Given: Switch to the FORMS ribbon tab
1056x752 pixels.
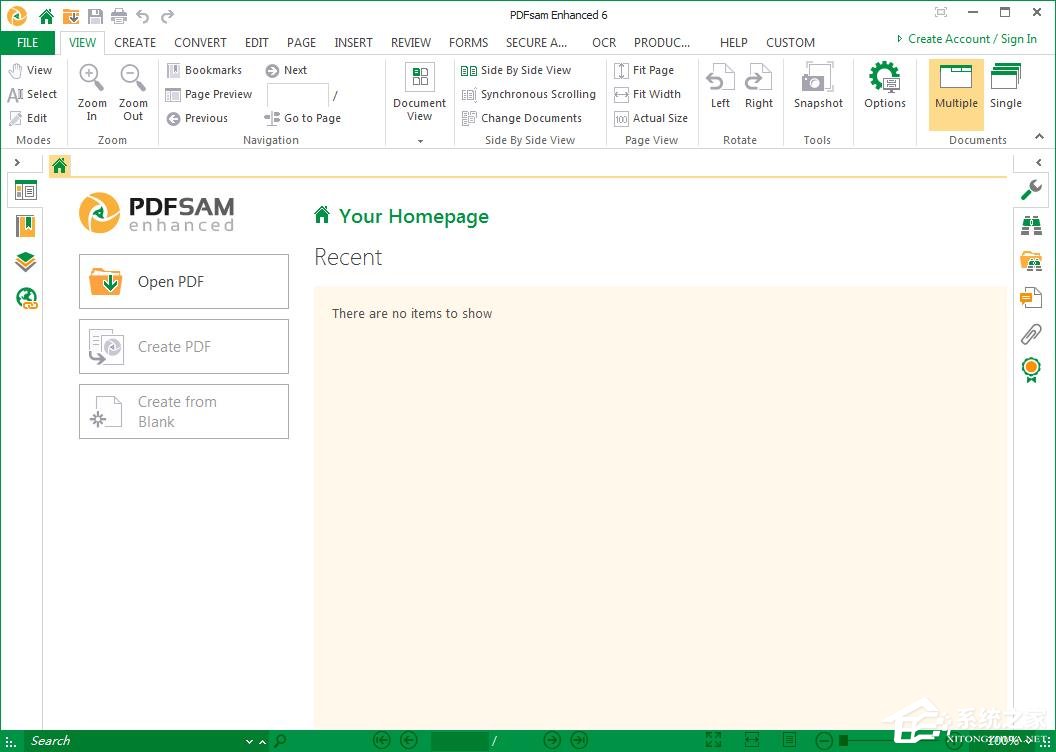Looking at the screenshot, I should [468, 42].
